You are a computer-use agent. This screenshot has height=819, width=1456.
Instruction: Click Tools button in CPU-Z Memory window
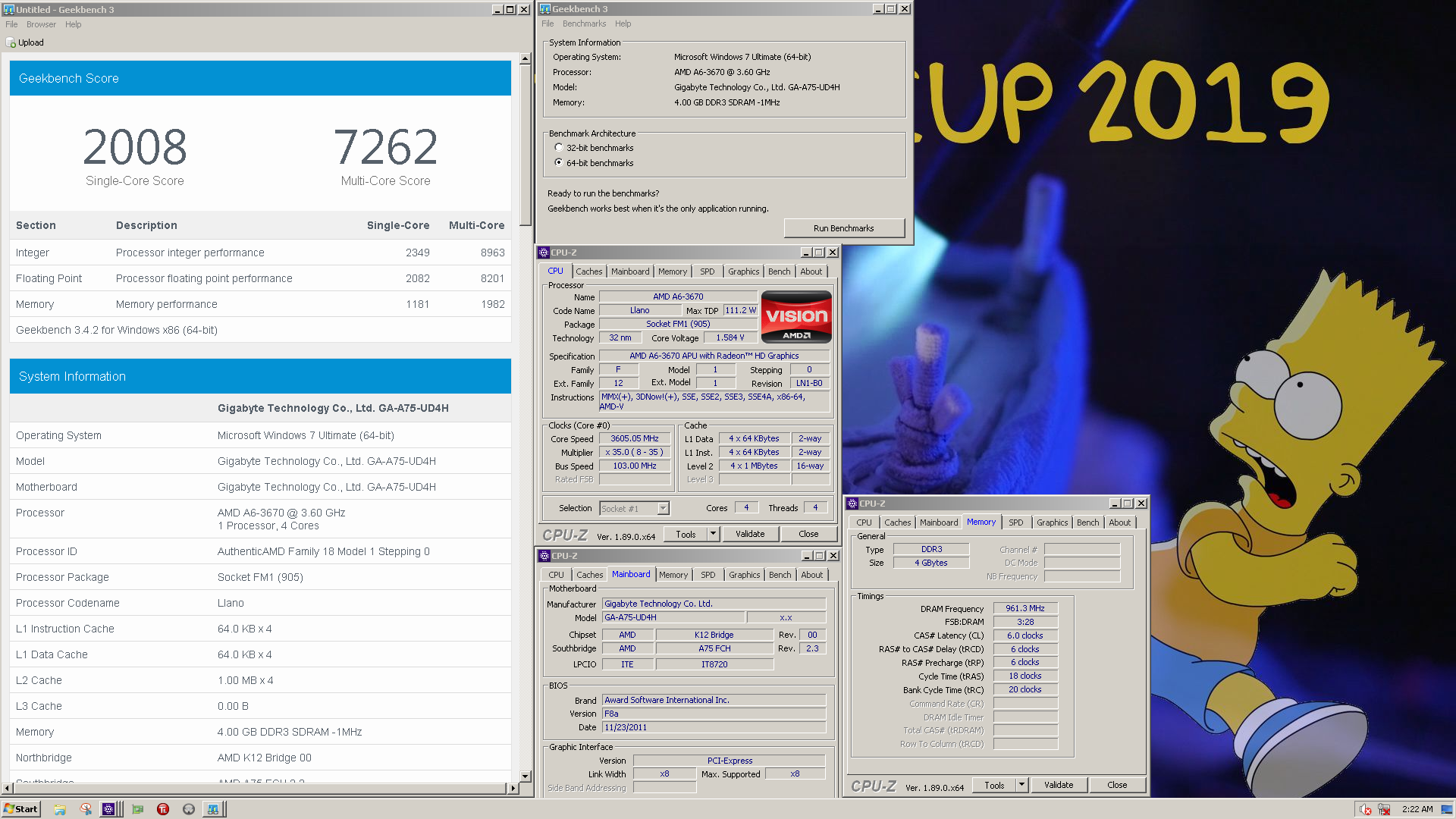click(994, 786)
